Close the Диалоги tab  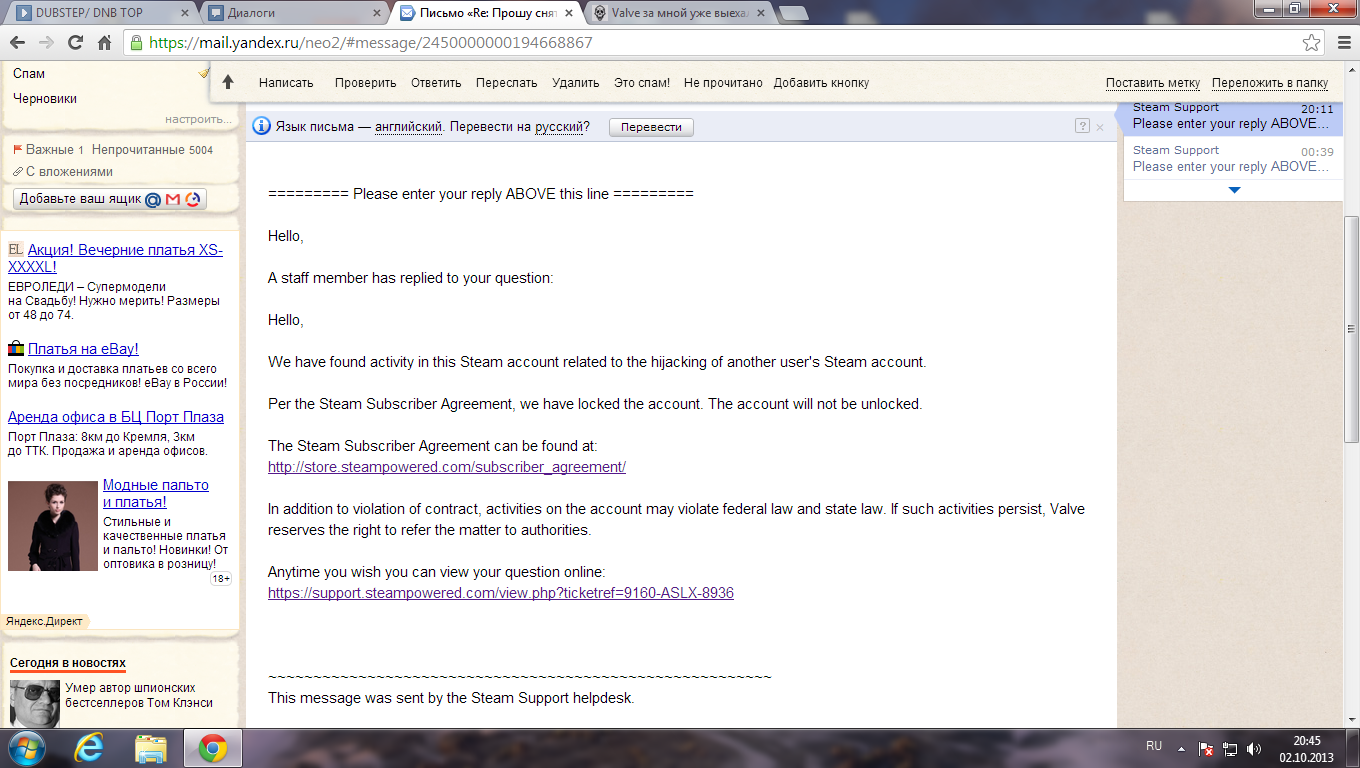click(378, 13)
